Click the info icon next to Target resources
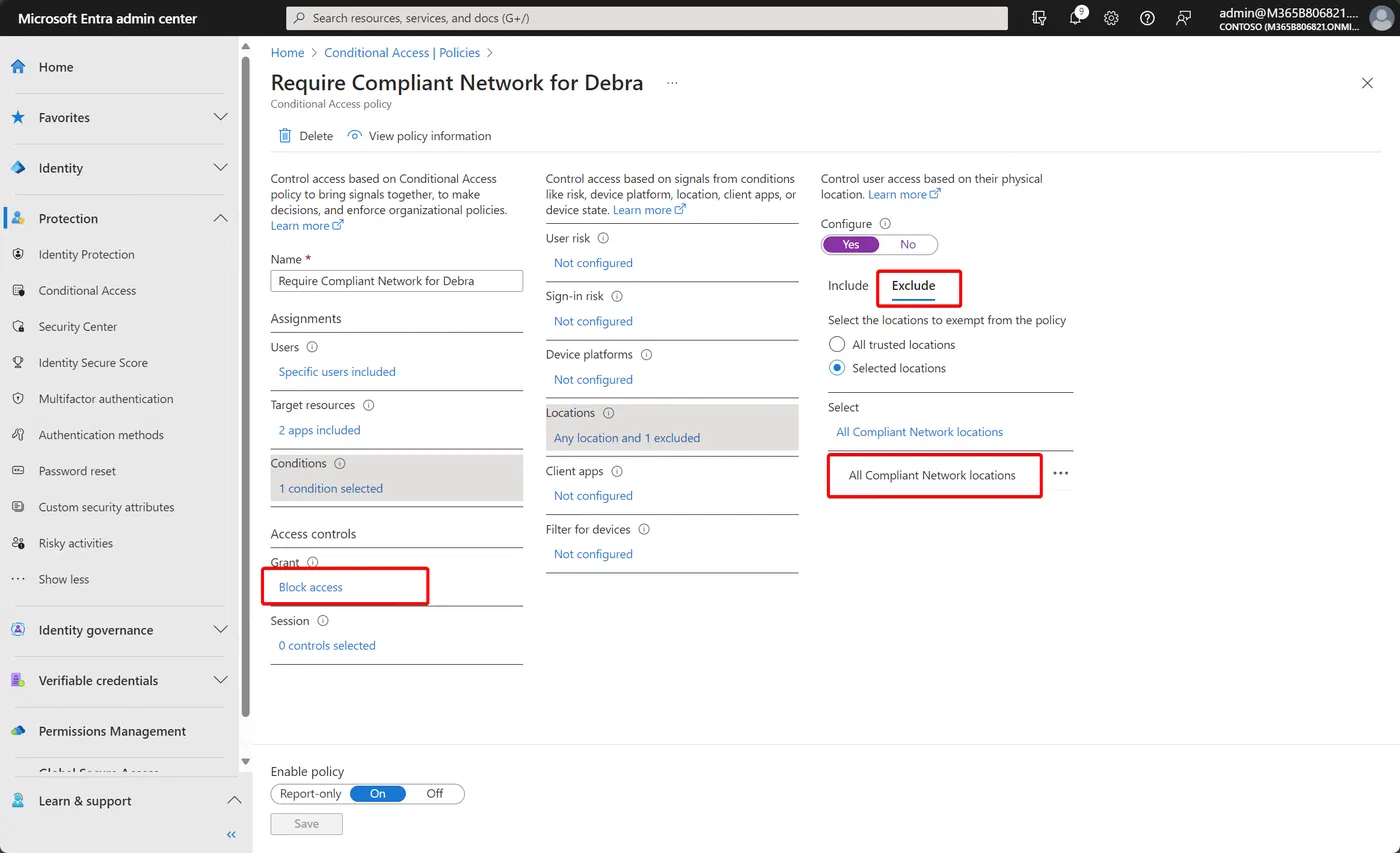 click(368, 405)
